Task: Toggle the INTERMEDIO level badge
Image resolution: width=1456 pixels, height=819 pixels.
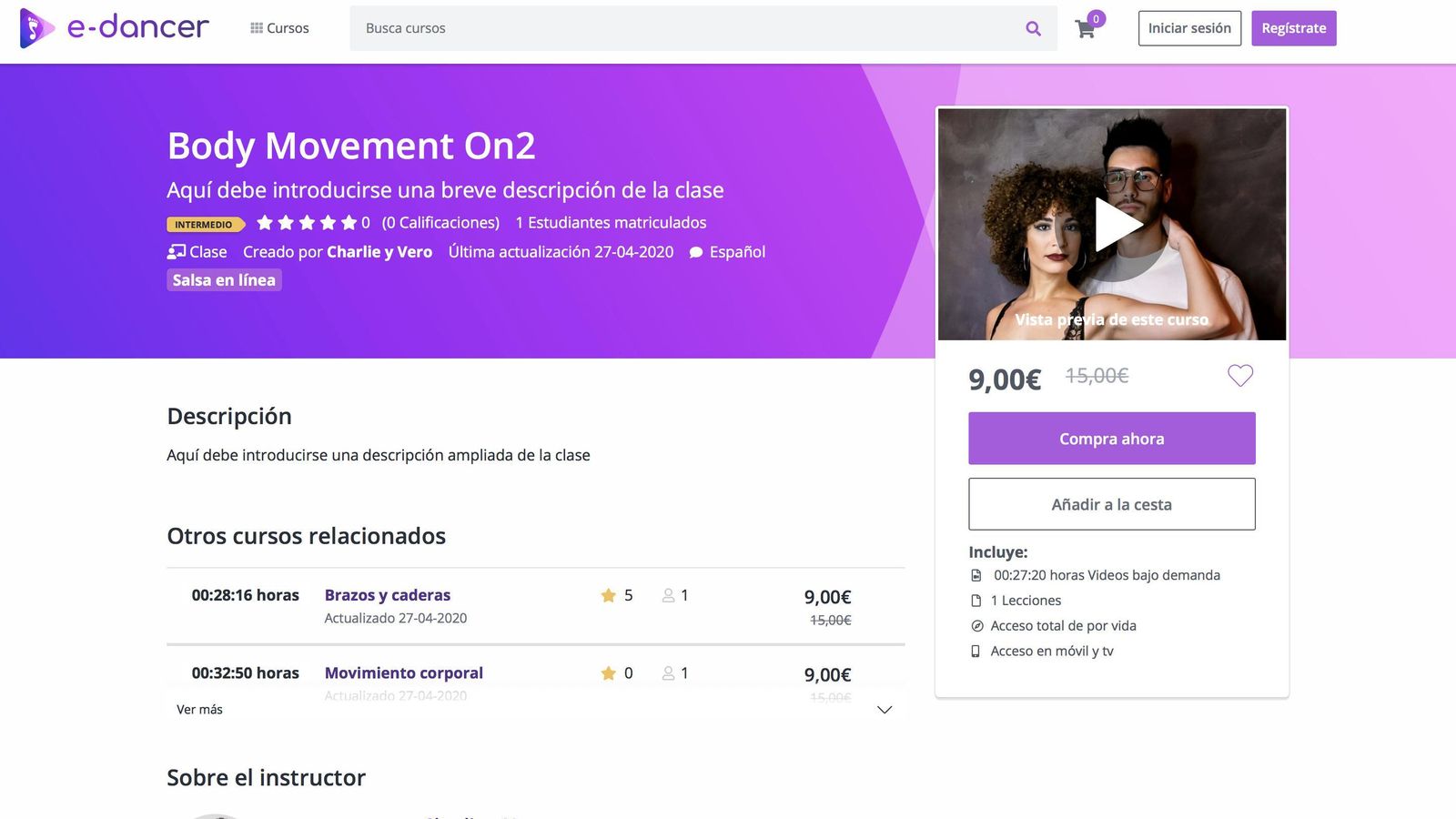Action: tap(202, 223)
